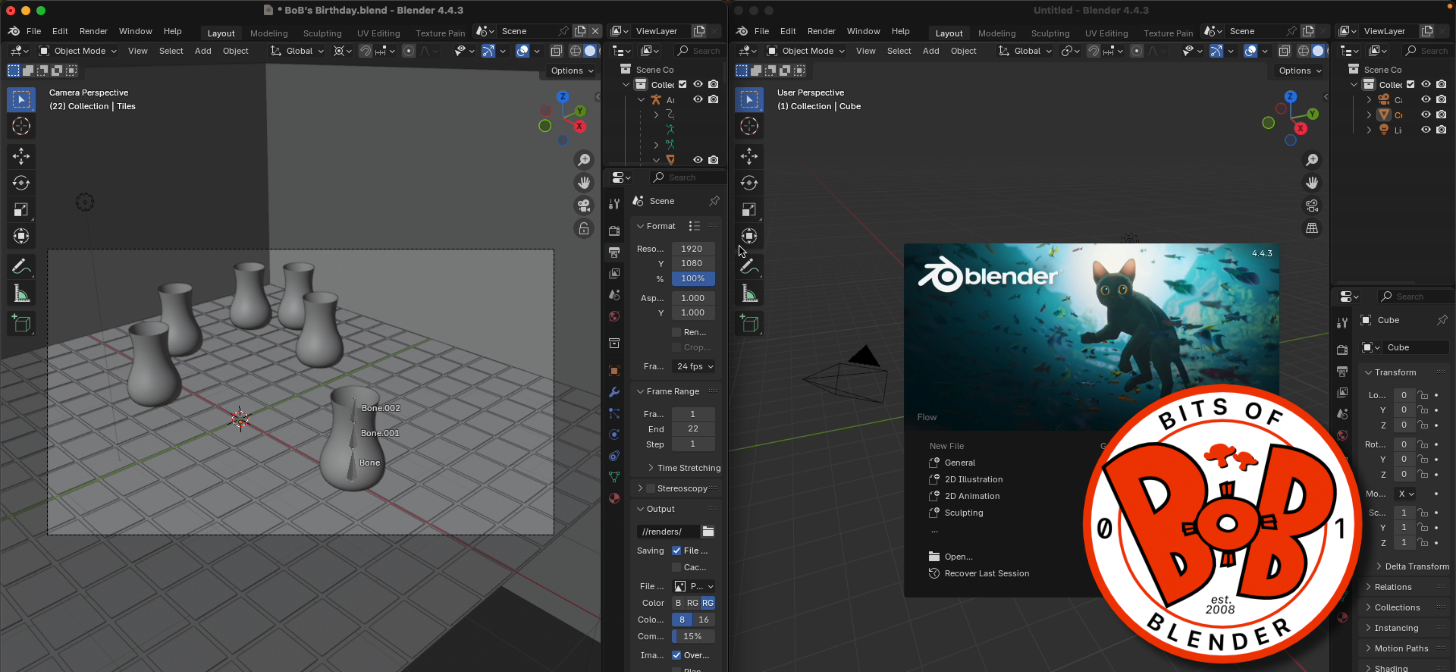Open Modifiers wrench tab in BoB's Birthday window
Screen dimensions: 1456x672
[x=614, y=391]
